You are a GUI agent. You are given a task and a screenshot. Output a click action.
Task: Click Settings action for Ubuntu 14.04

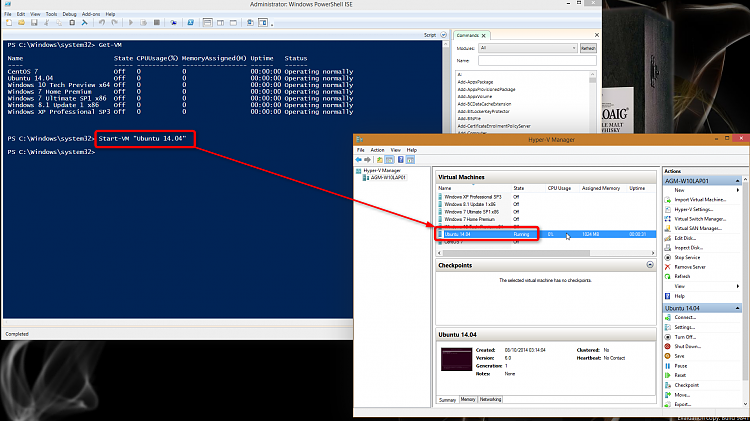(x=684, y=327)
